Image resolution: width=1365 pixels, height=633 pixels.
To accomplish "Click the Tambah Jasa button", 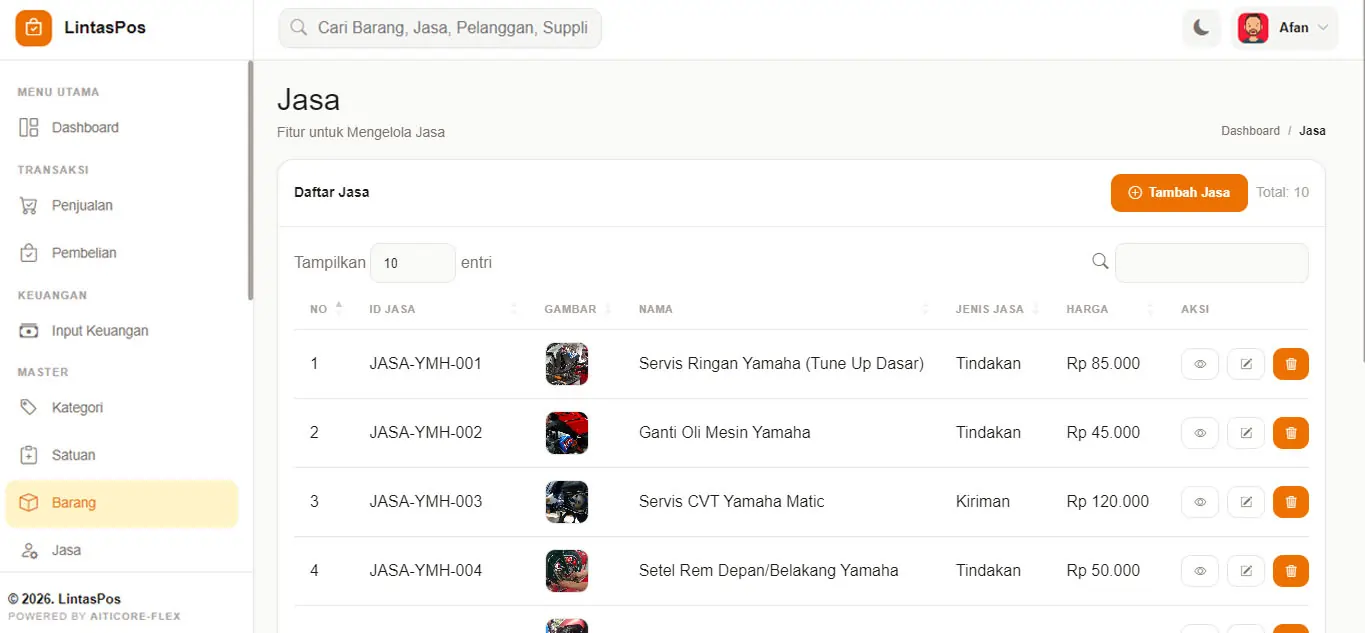I will click(x=1178, y=193).
